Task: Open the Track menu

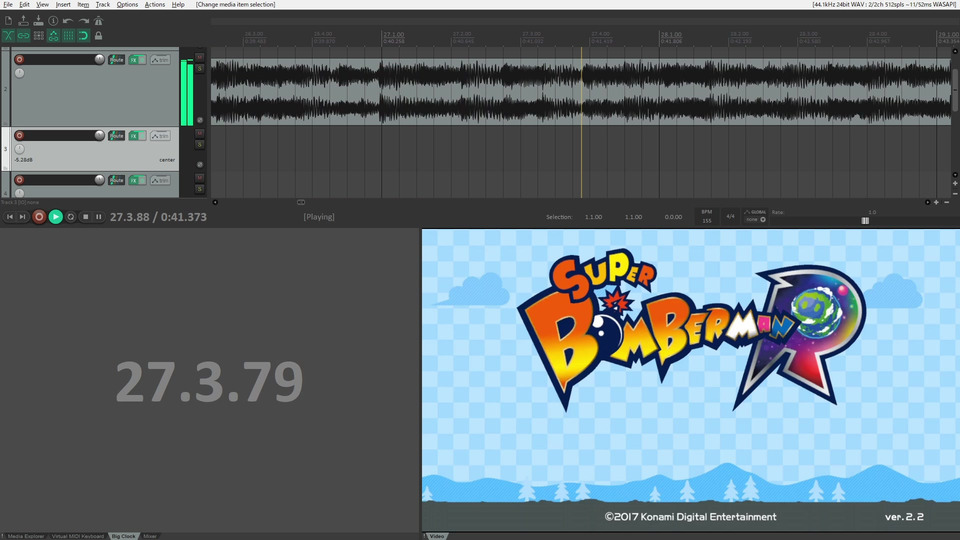Action: pyautogui.click(x=103, y=4)
